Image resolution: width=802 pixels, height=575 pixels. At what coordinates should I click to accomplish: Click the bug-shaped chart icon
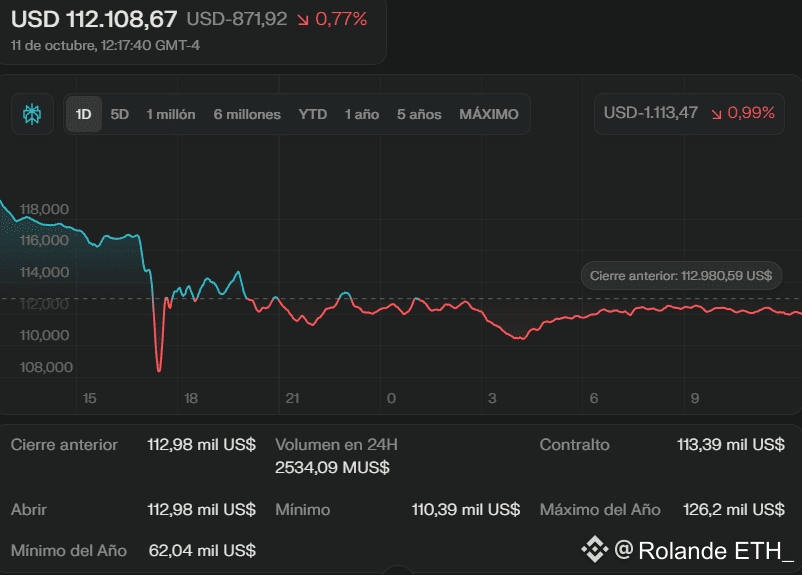click(31, 114)
